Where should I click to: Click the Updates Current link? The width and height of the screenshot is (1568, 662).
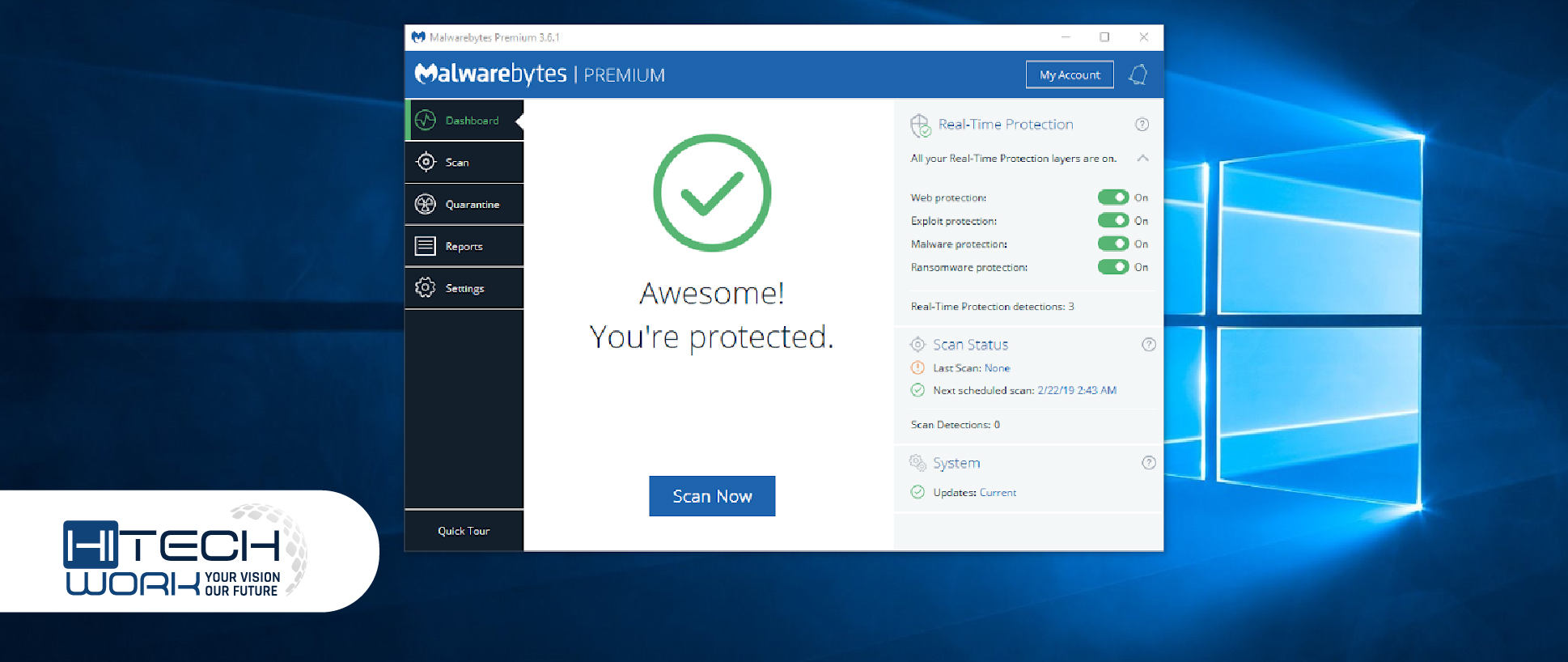click(x=998, y=492)
